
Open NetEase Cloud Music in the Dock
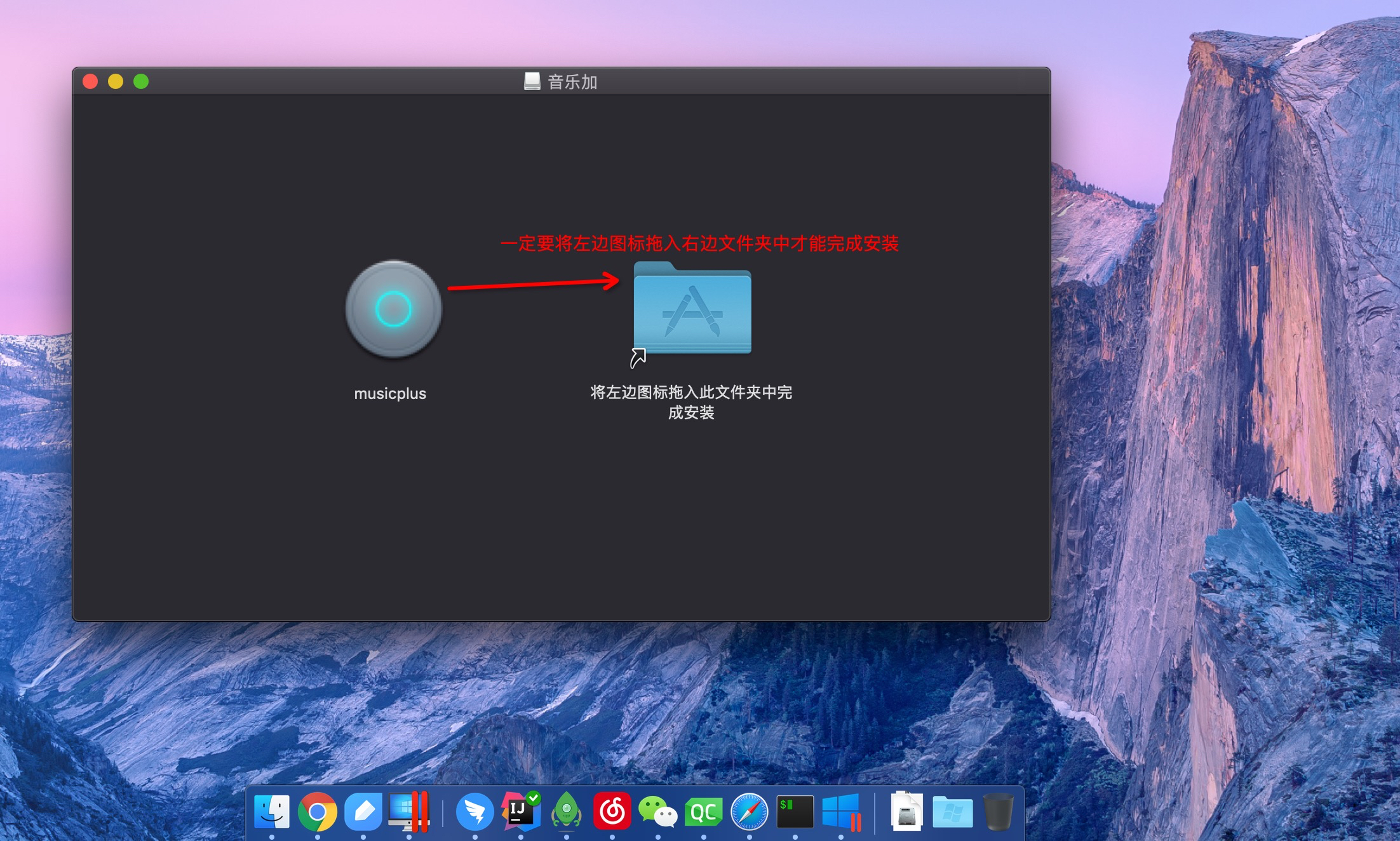click(612, 812)
